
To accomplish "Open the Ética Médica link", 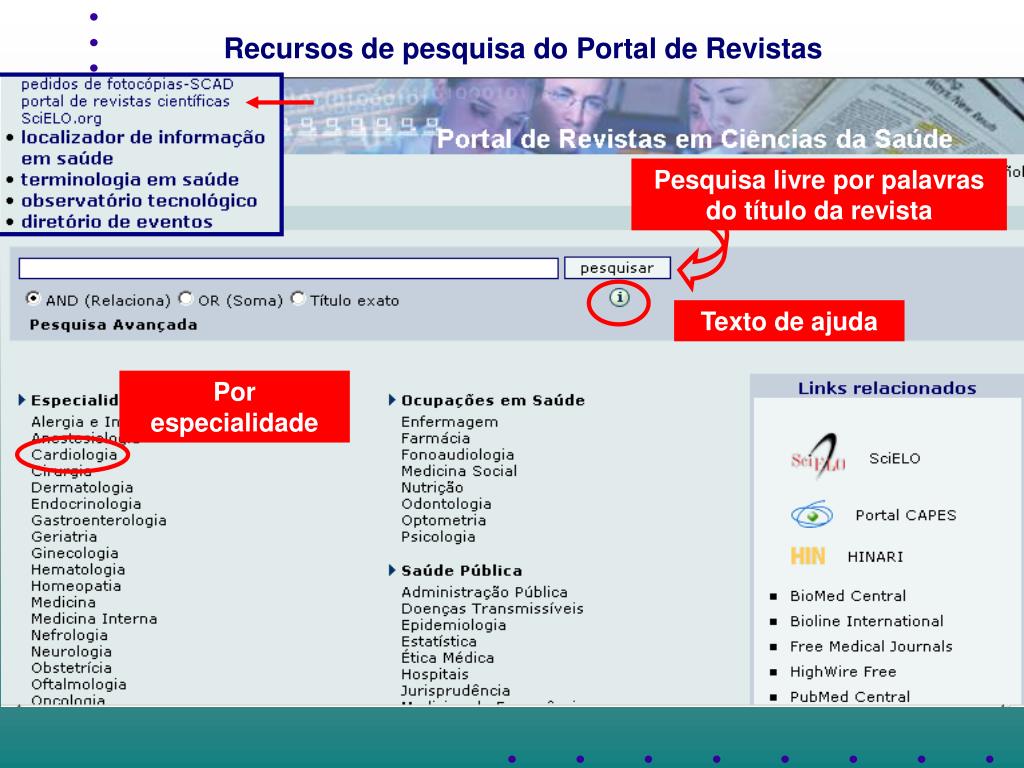I will tap(447, 658).
